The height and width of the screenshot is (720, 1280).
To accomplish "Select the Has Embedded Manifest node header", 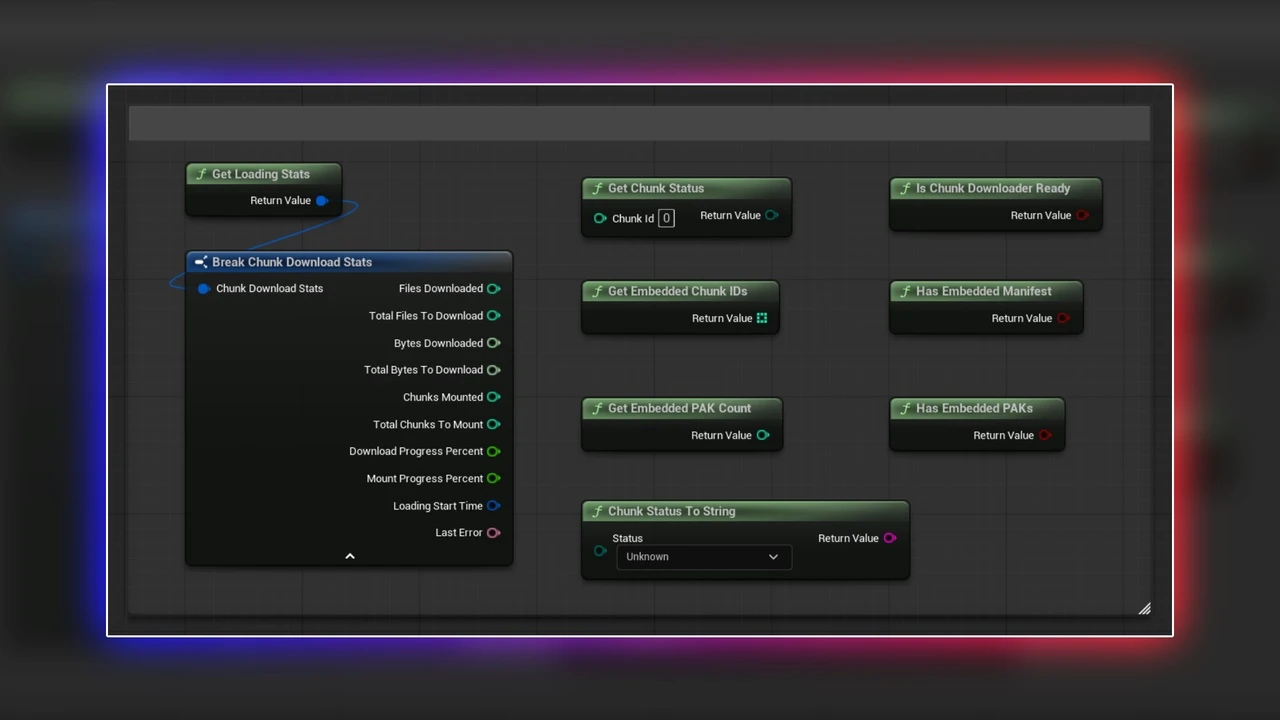I will (x=983, y=291).
